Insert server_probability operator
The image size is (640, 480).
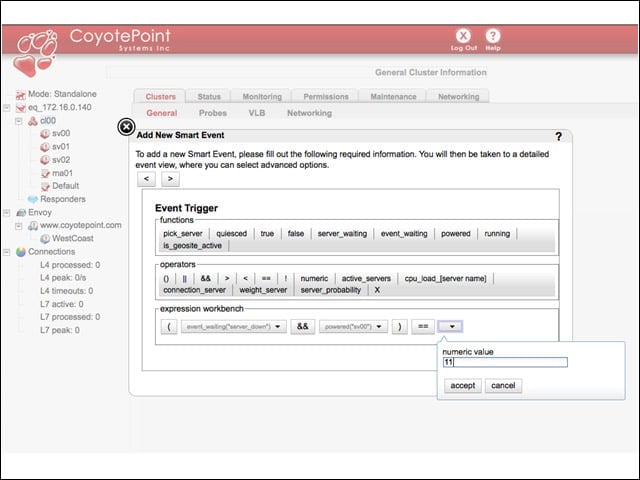(x=331, y=290)
